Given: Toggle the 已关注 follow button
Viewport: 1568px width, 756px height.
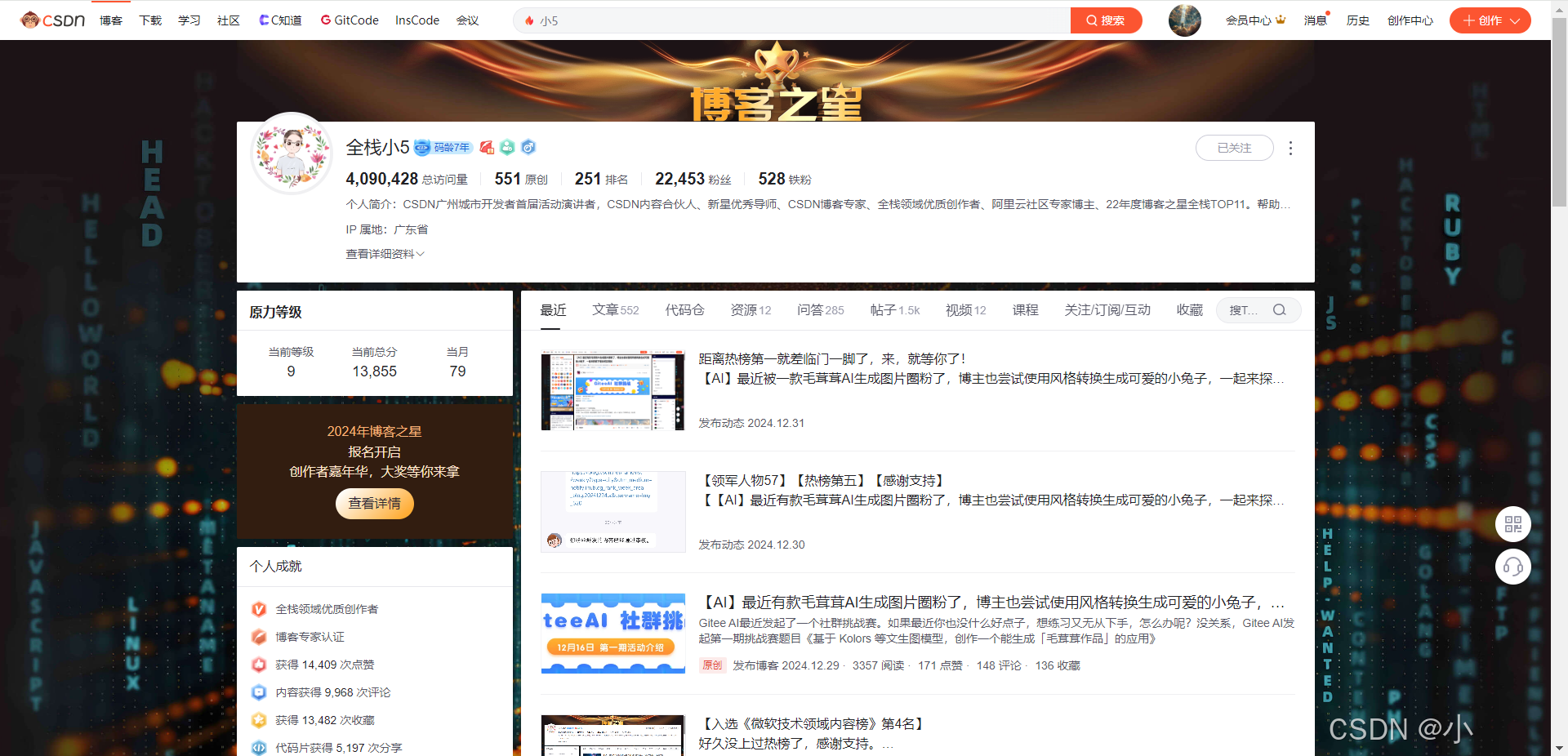Looking at the screenshot, I should [x=1234, y=148].
